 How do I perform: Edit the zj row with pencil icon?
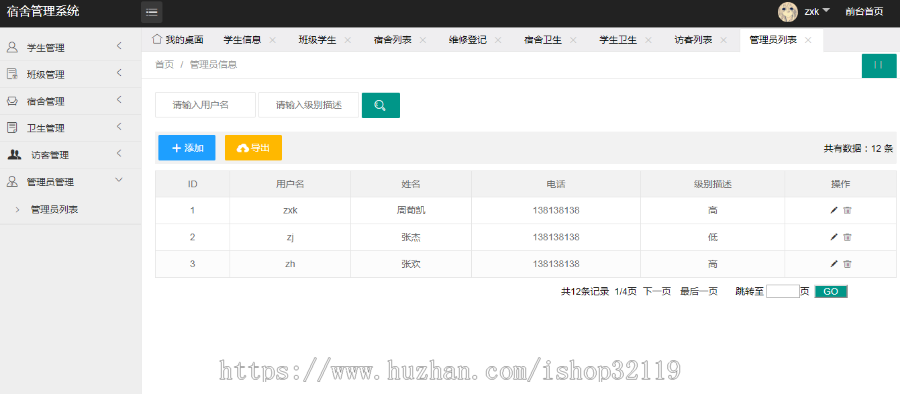(x=834, y=237)
